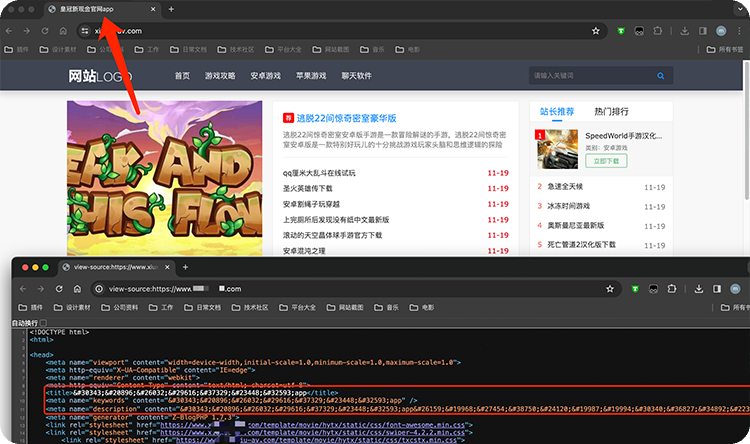Close the view-source tab
Image resolution: width=750 pixels, height=444 pixels.
point(167,267)
